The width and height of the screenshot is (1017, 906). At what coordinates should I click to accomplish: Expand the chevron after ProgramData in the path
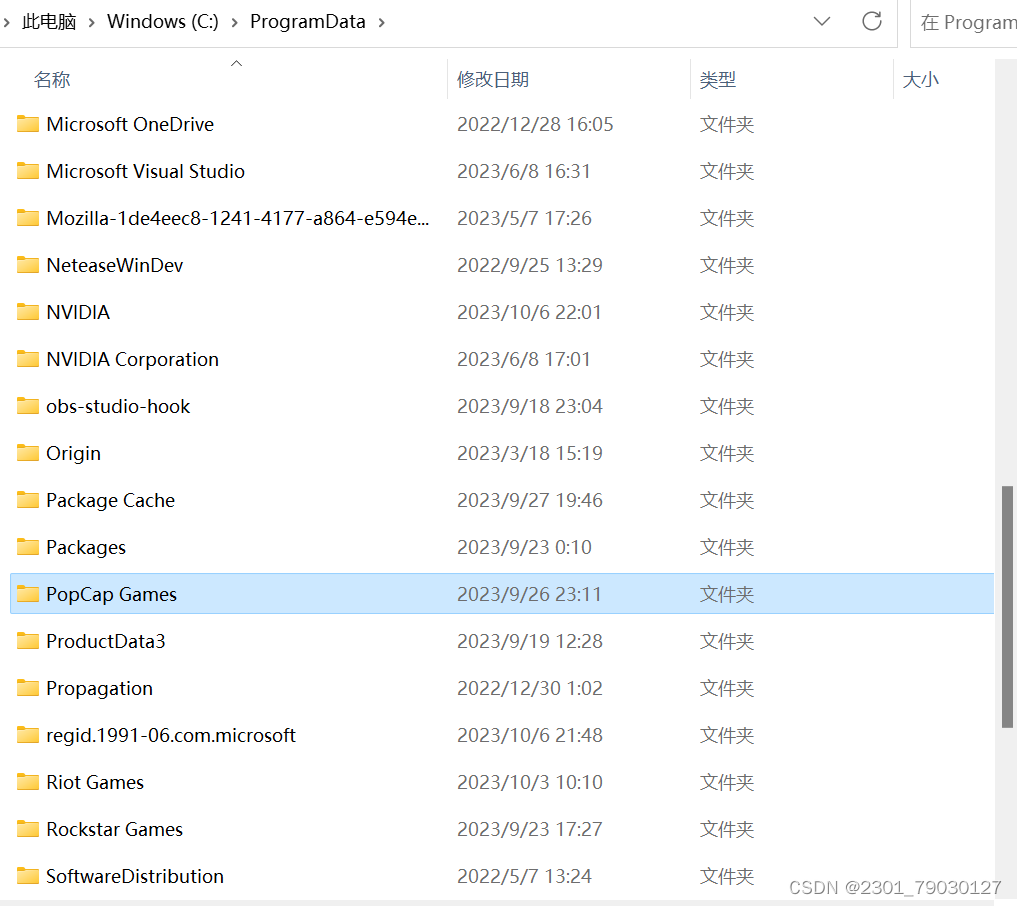tap(381, 23)
